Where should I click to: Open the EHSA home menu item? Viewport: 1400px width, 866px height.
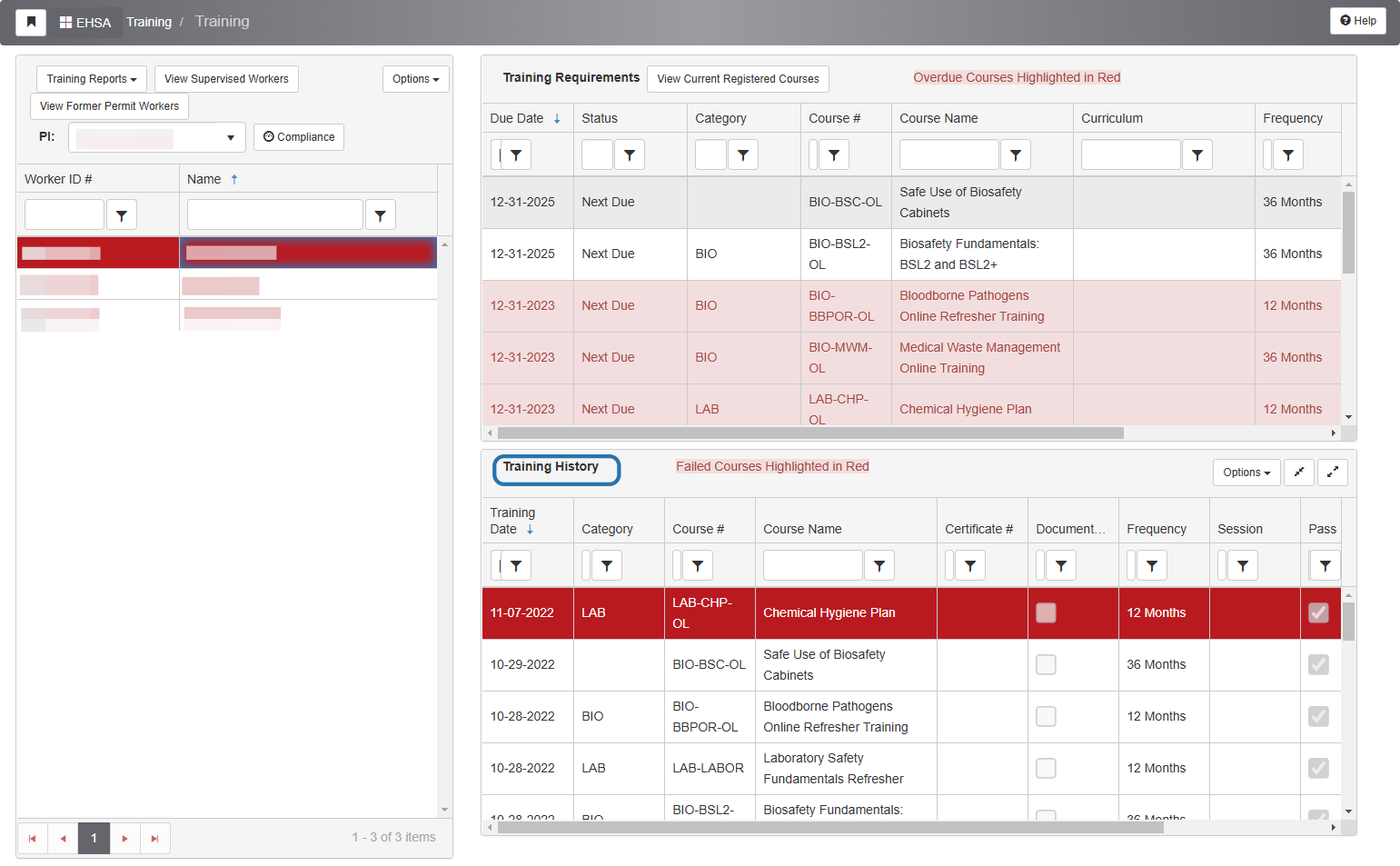click(x=85, y=23)
